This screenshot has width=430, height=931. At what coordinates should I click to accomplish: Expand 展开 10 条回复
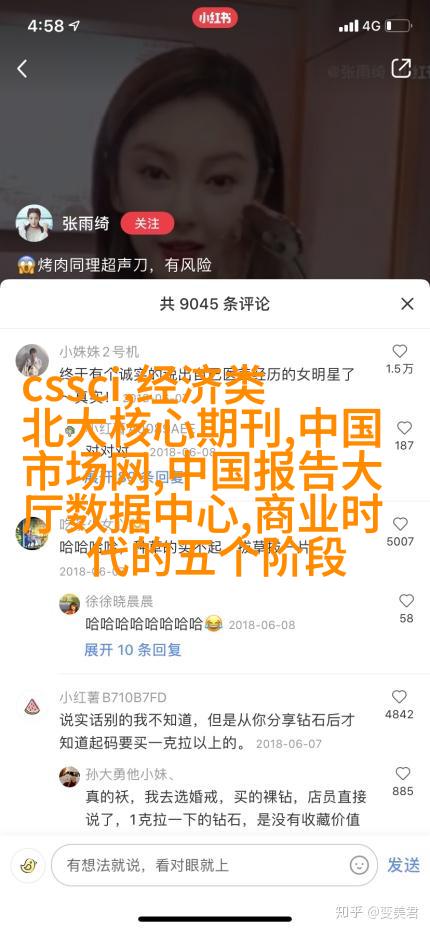click(132, 650)
